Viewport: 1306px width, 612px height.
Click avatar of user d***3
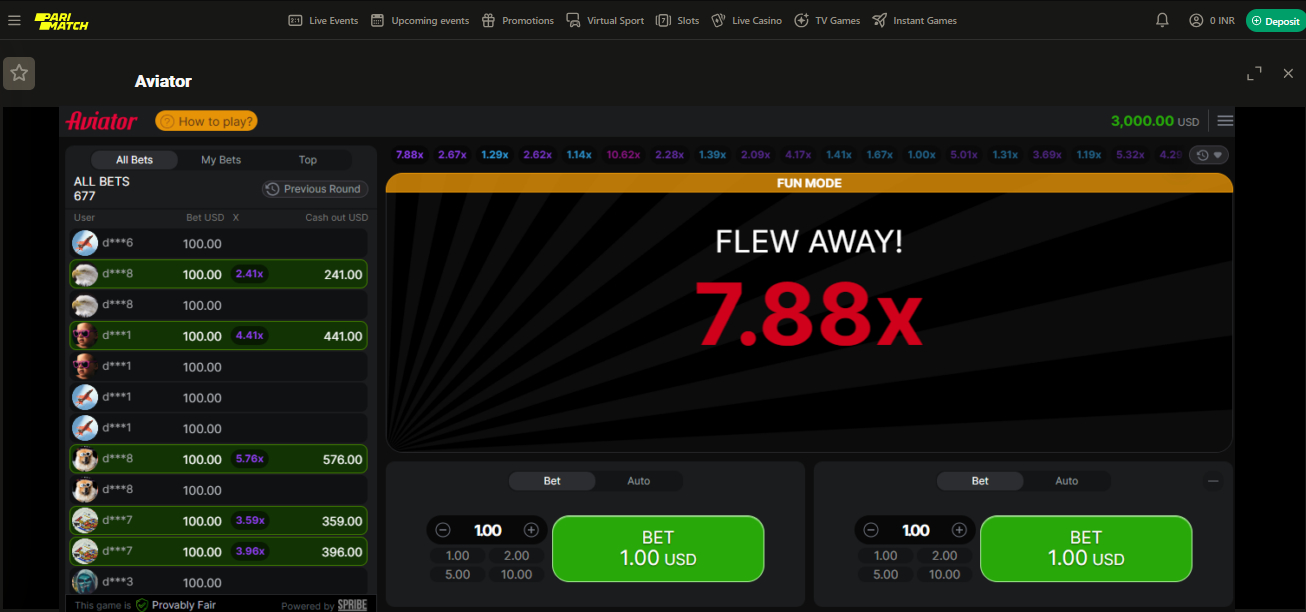[85, 582]
